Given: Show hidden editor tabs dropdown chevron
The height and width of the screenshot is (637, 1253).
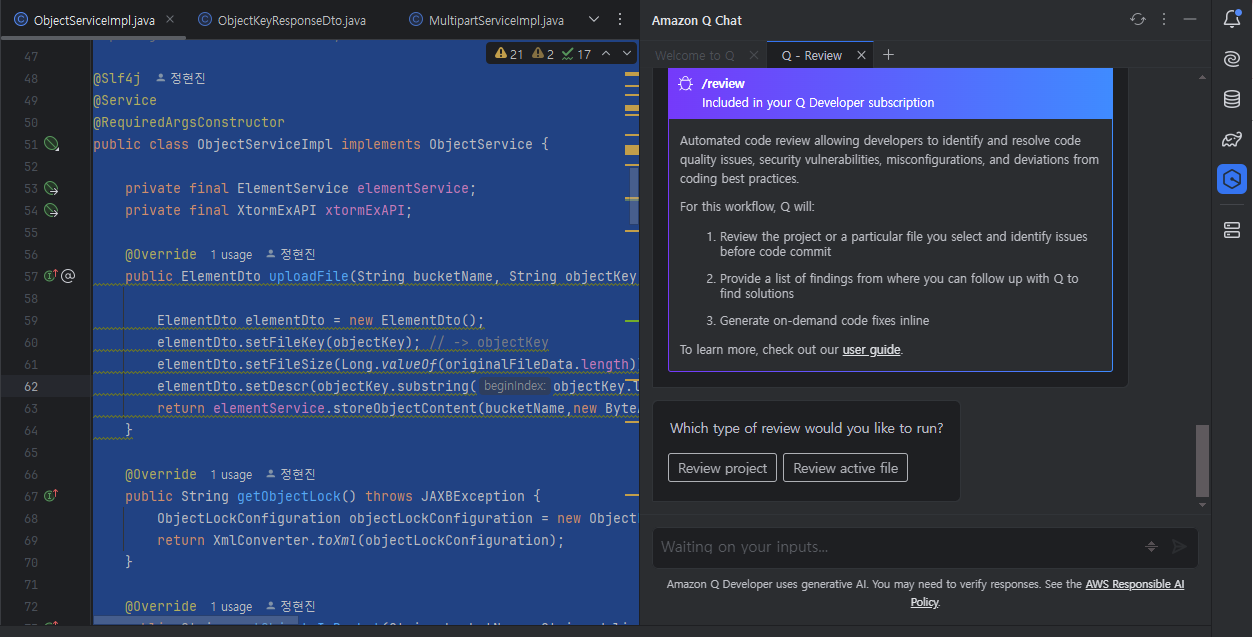Looking at the screenshot, I should tap(594, 20).
